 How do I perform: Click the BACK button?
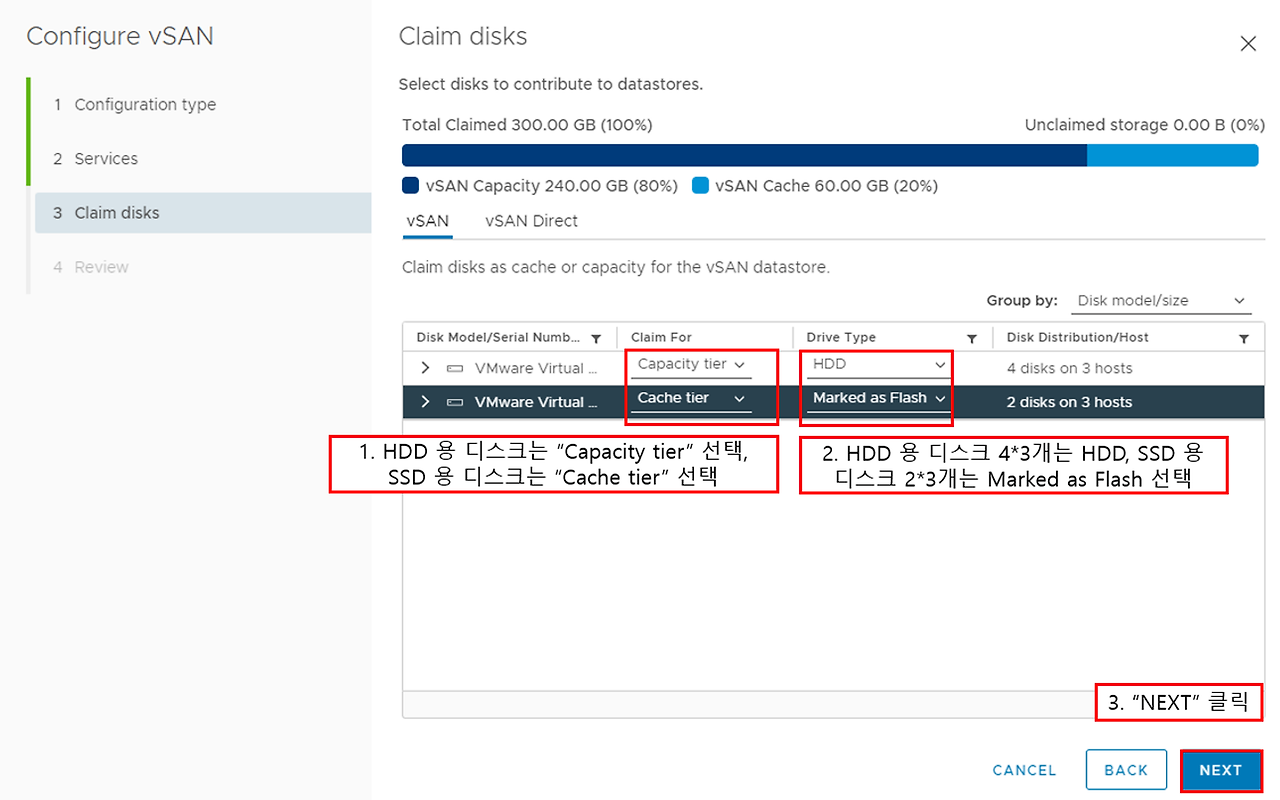[x=1126, y=770]
